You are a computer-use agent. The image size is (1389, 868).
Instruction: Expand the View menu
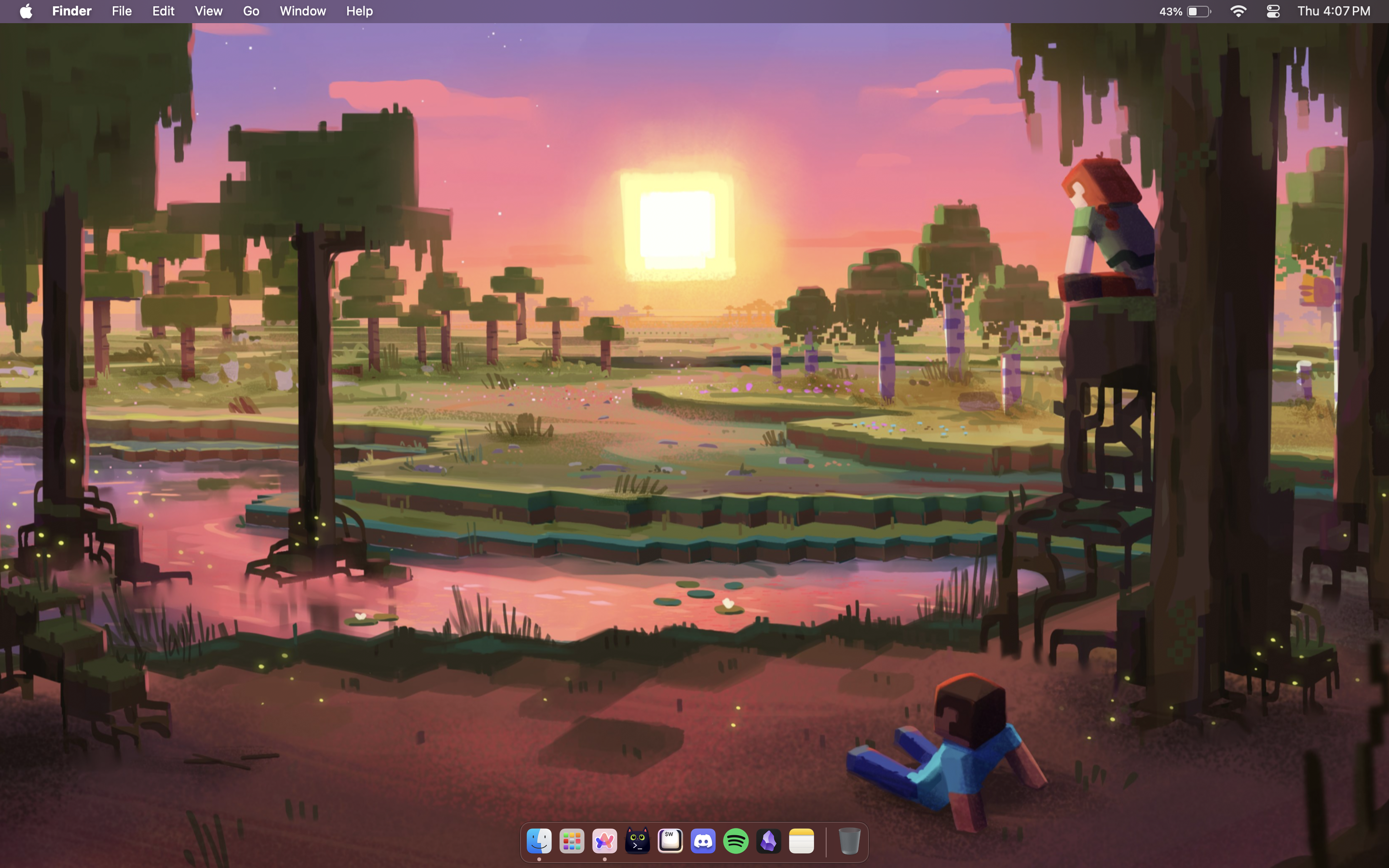click(x=208, y=12)
